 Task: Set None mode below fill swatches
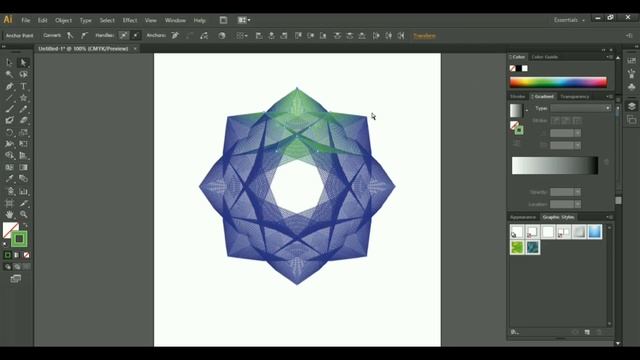tap(26, 255)
